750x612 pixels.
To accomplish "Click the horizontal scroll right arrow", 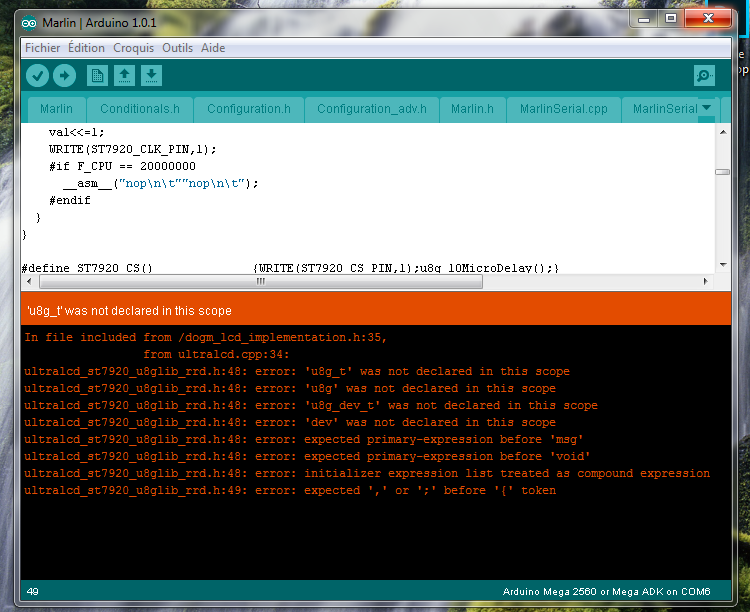I will (706, 281).
